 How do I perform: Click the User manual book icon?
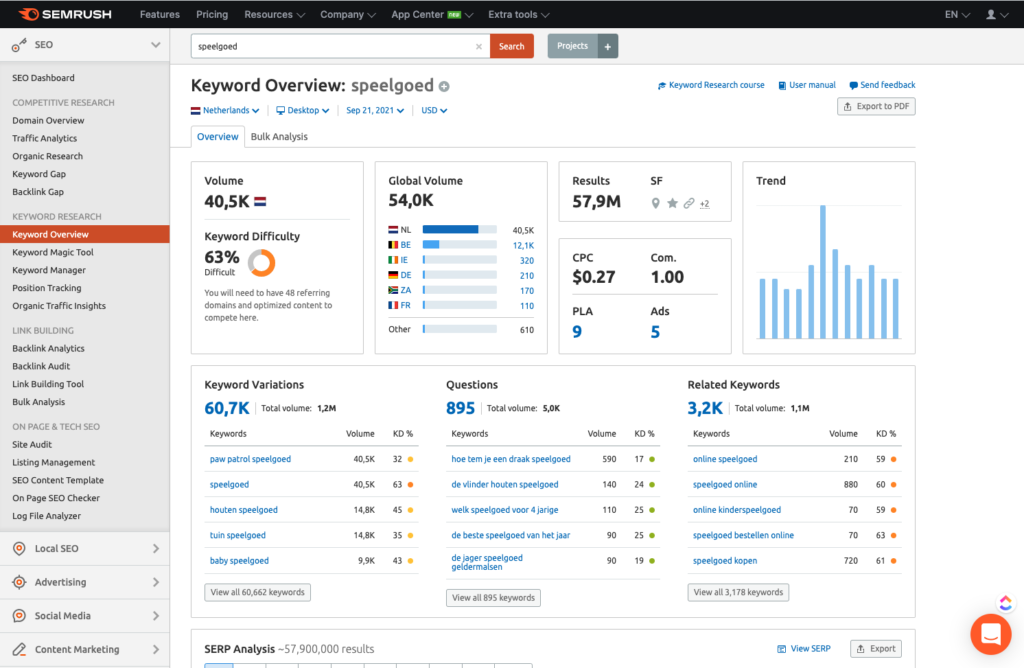coord(782,86)
